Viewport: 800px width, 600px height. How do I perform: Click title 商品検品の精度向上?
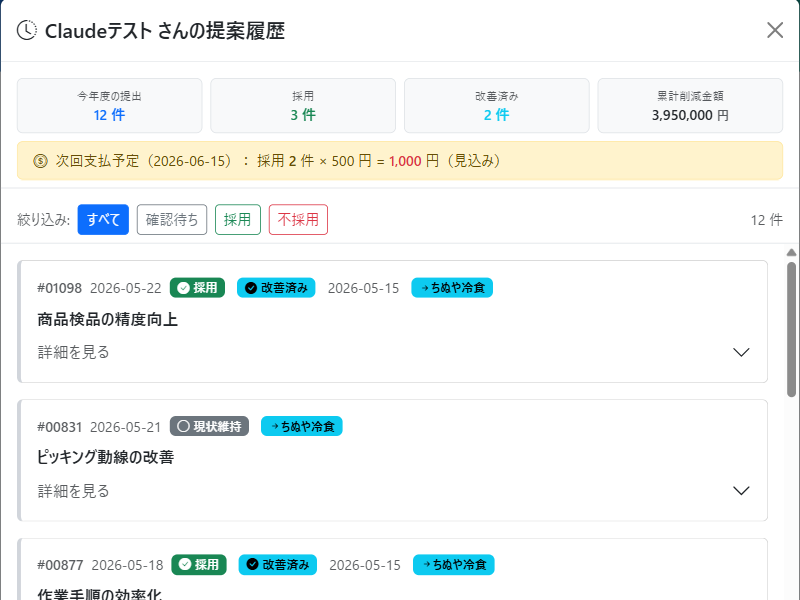point(108,319)
